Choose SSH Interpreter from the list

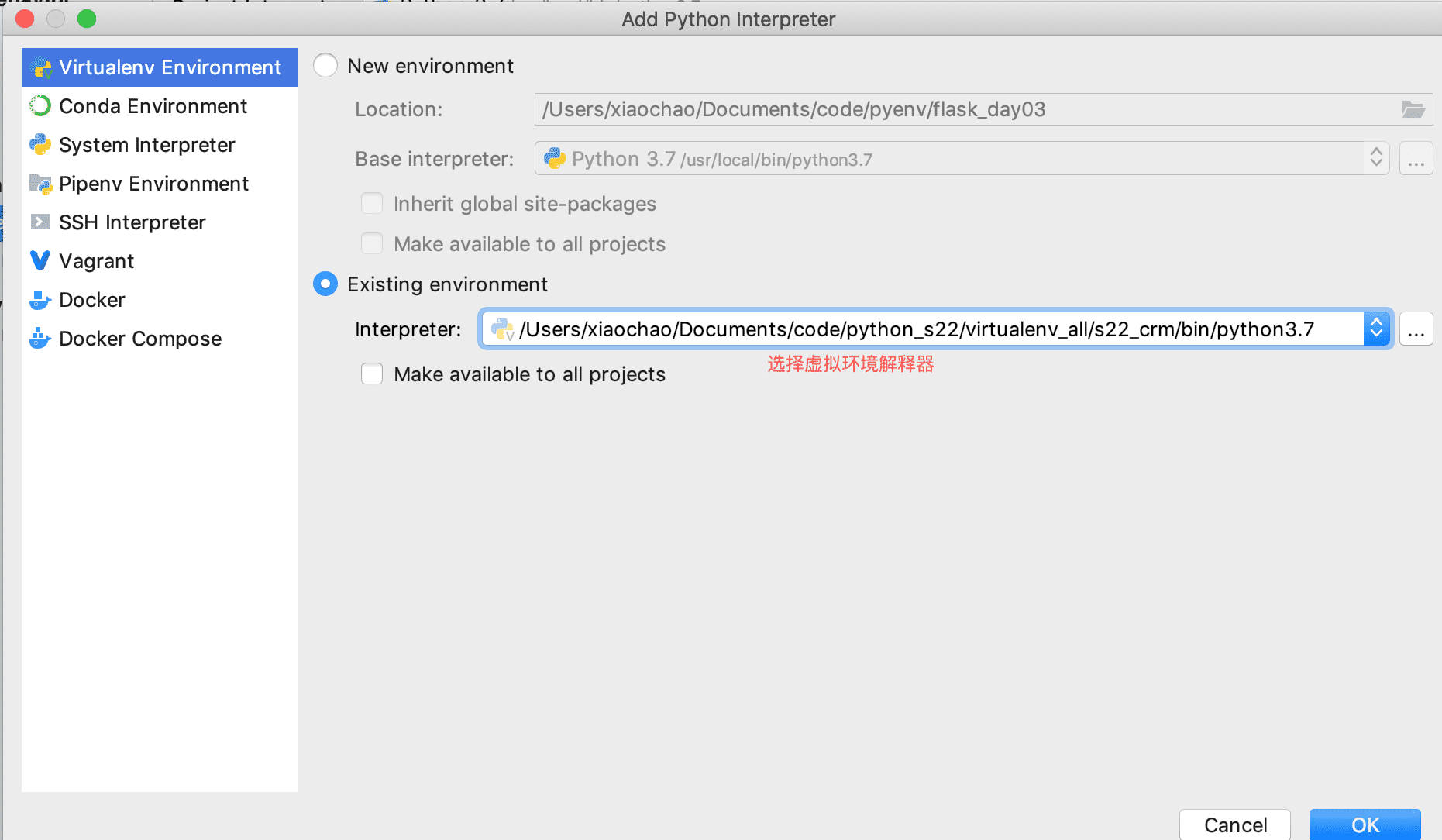click(x=132, y=222)
